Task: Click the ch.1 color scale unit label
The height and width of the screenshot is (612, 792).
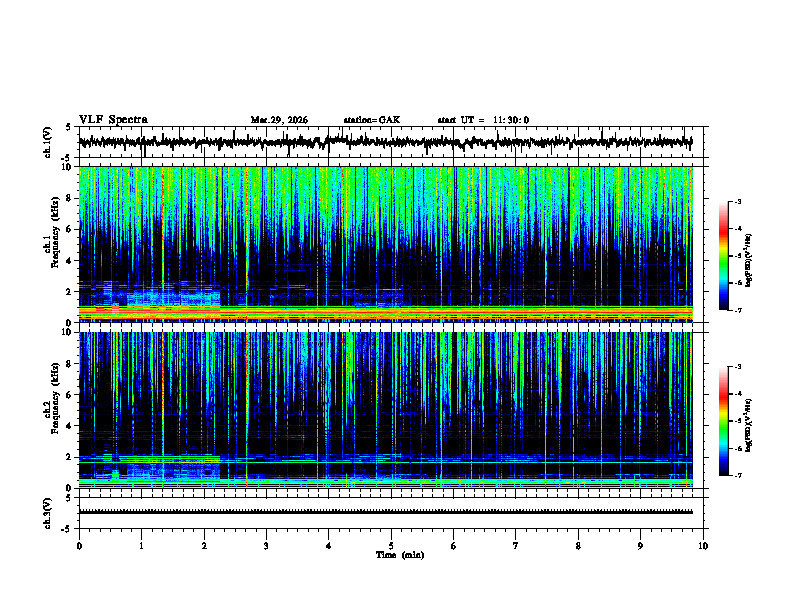Action: 749,260
